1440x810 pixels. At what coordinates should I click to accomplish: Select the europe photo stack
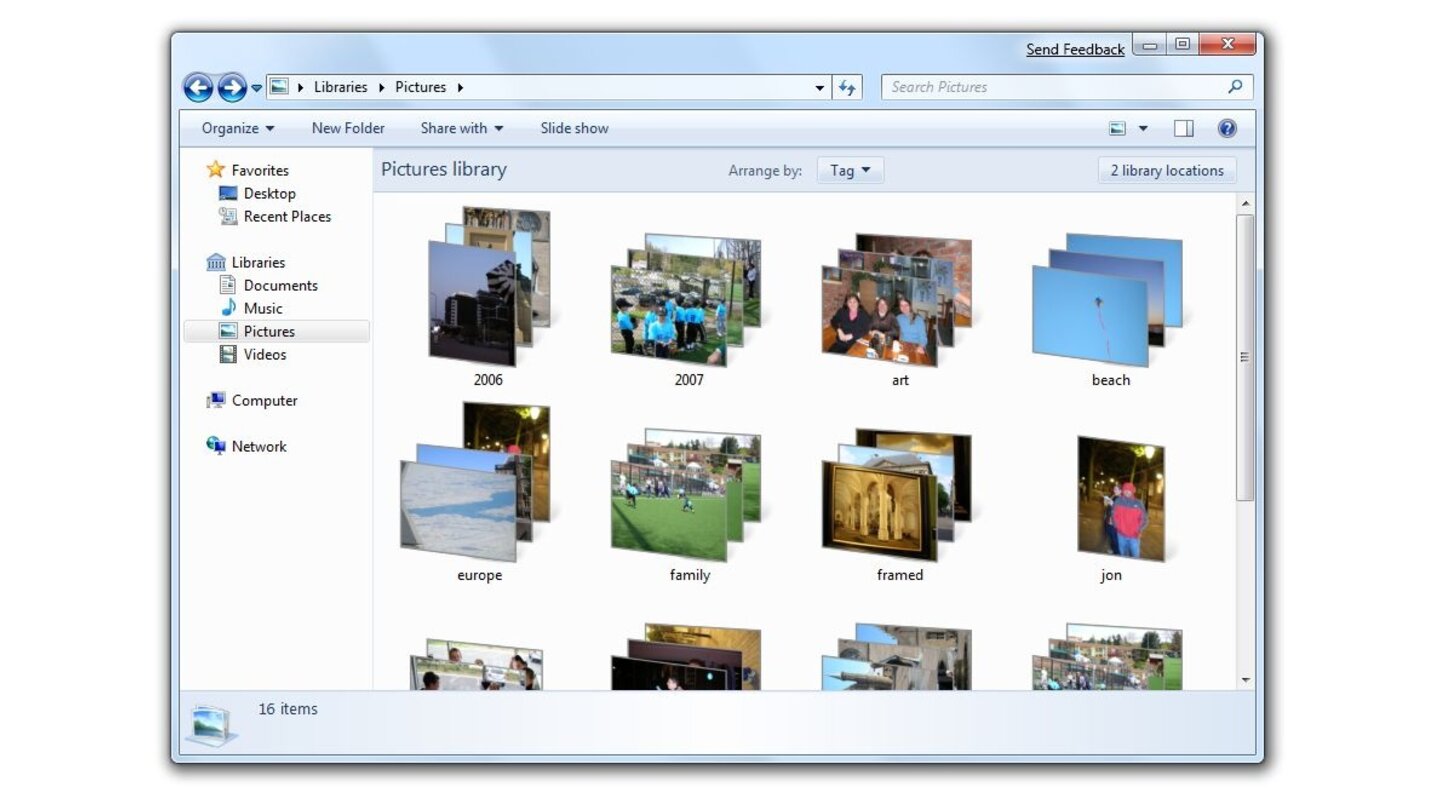(x=476, y=482)
